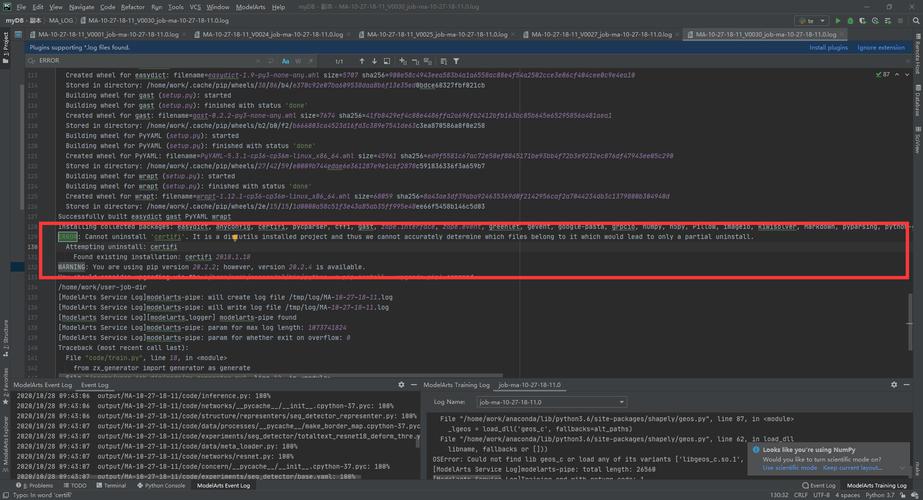Toggle Match Case in search bar
Image resolution: width=923 pixels, height=500 pixels.
pos(285,61)
